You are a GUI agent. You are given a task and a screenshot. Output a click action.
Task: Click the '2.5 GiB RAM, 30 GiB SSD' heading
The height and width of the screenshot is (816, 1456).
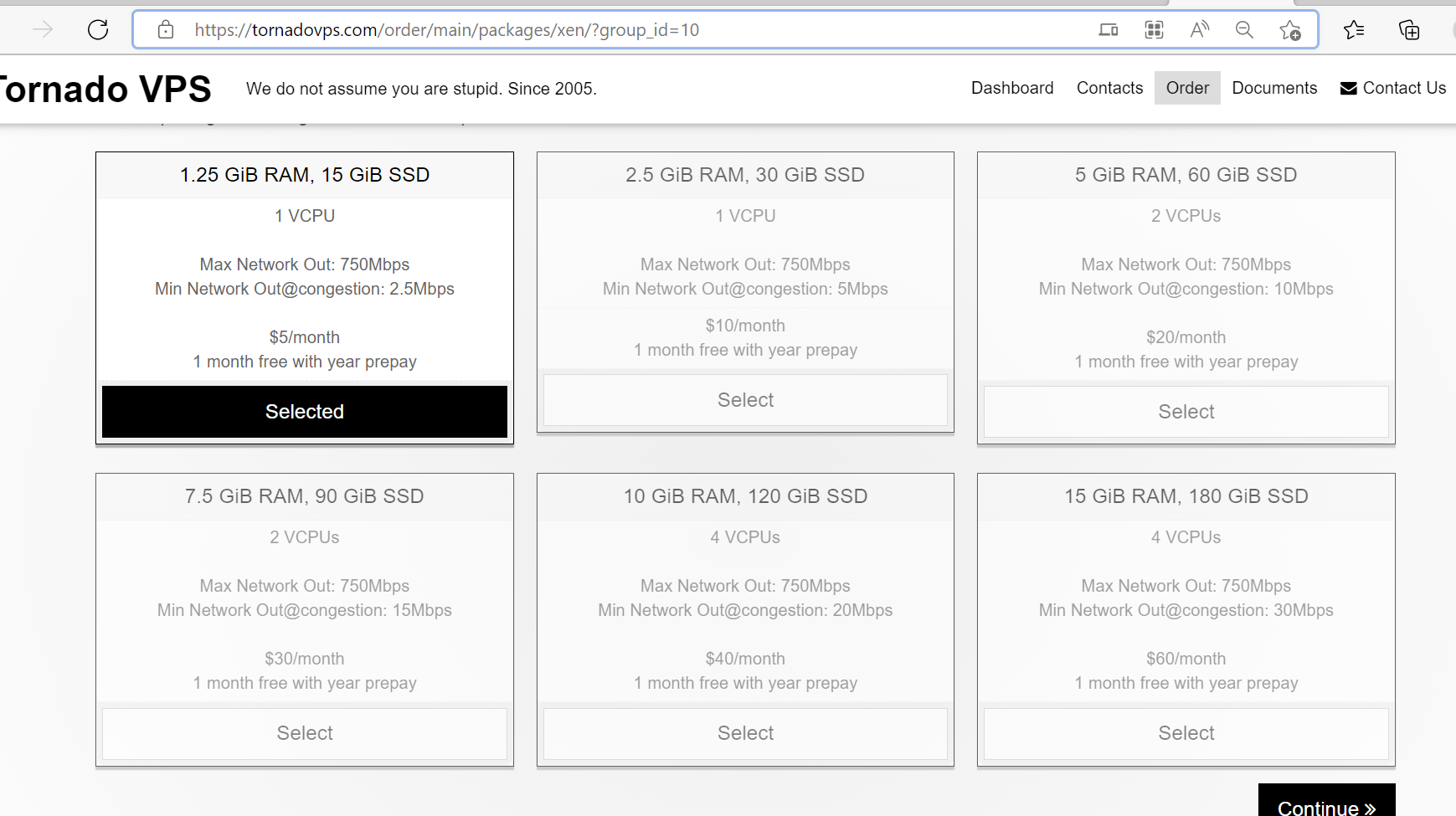(x=745, y=175)
